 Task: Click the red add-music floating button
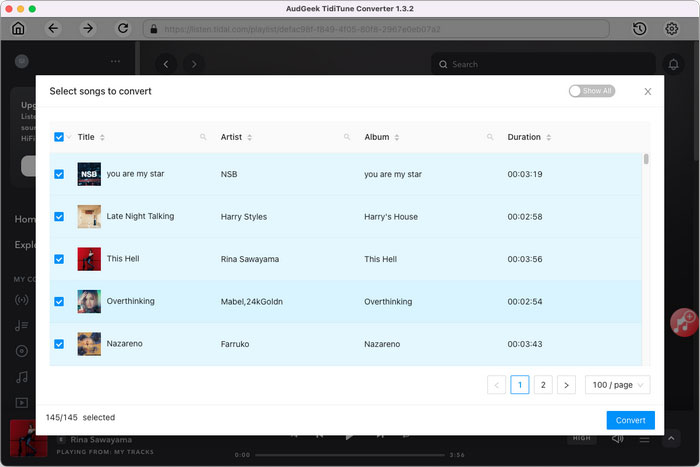pyautogui.click(x=684, y=322)
